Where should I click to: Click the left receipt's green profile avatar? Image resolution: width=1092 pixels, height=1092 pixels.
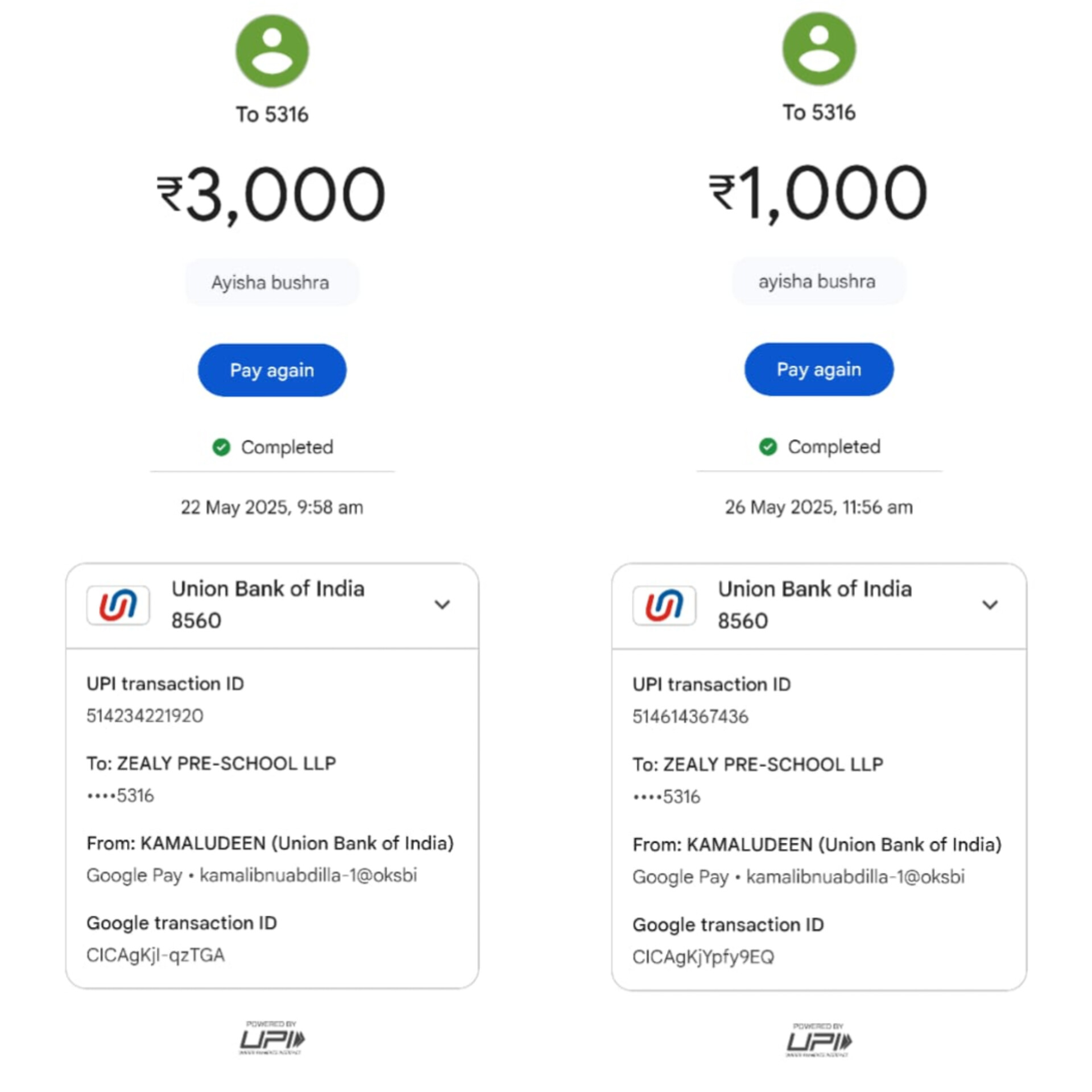[272, 51]
